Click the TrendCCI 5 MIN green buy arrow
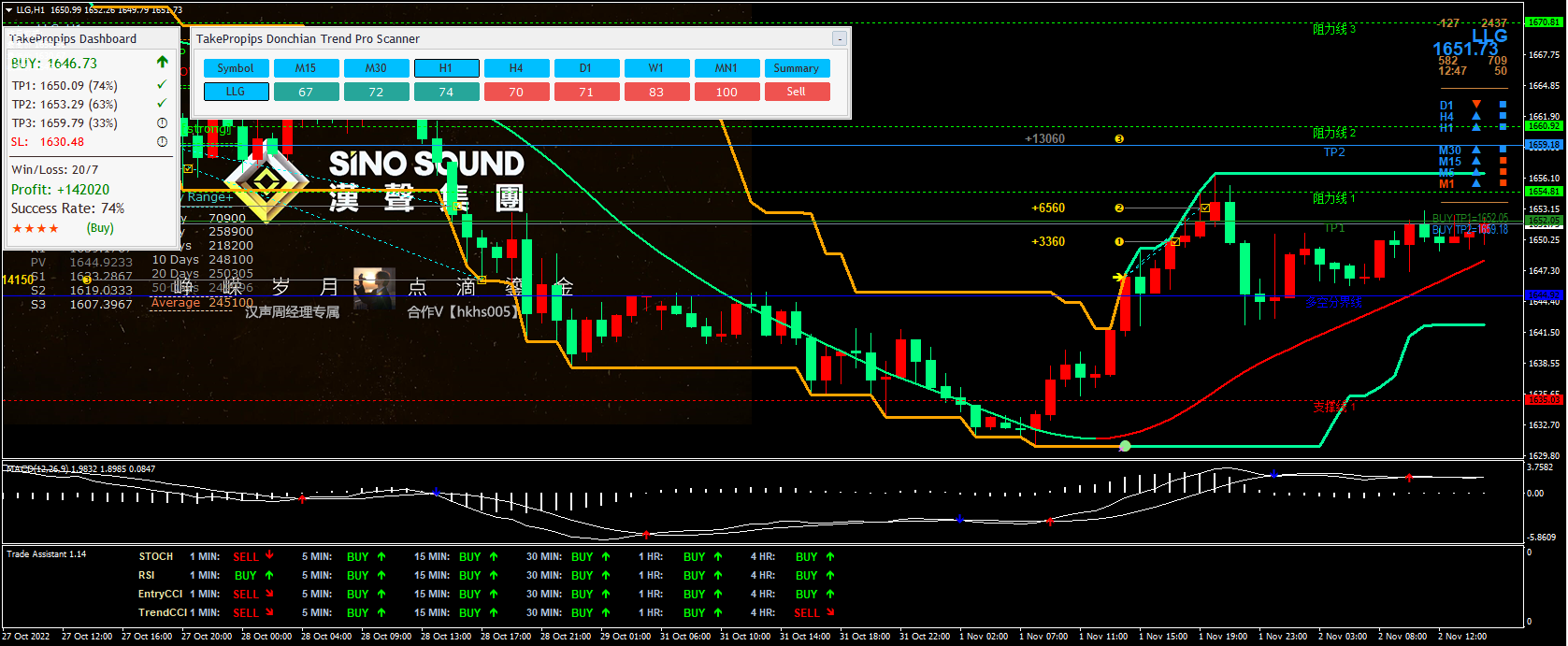Screen dimensions: 1568x646 (381, 612)
